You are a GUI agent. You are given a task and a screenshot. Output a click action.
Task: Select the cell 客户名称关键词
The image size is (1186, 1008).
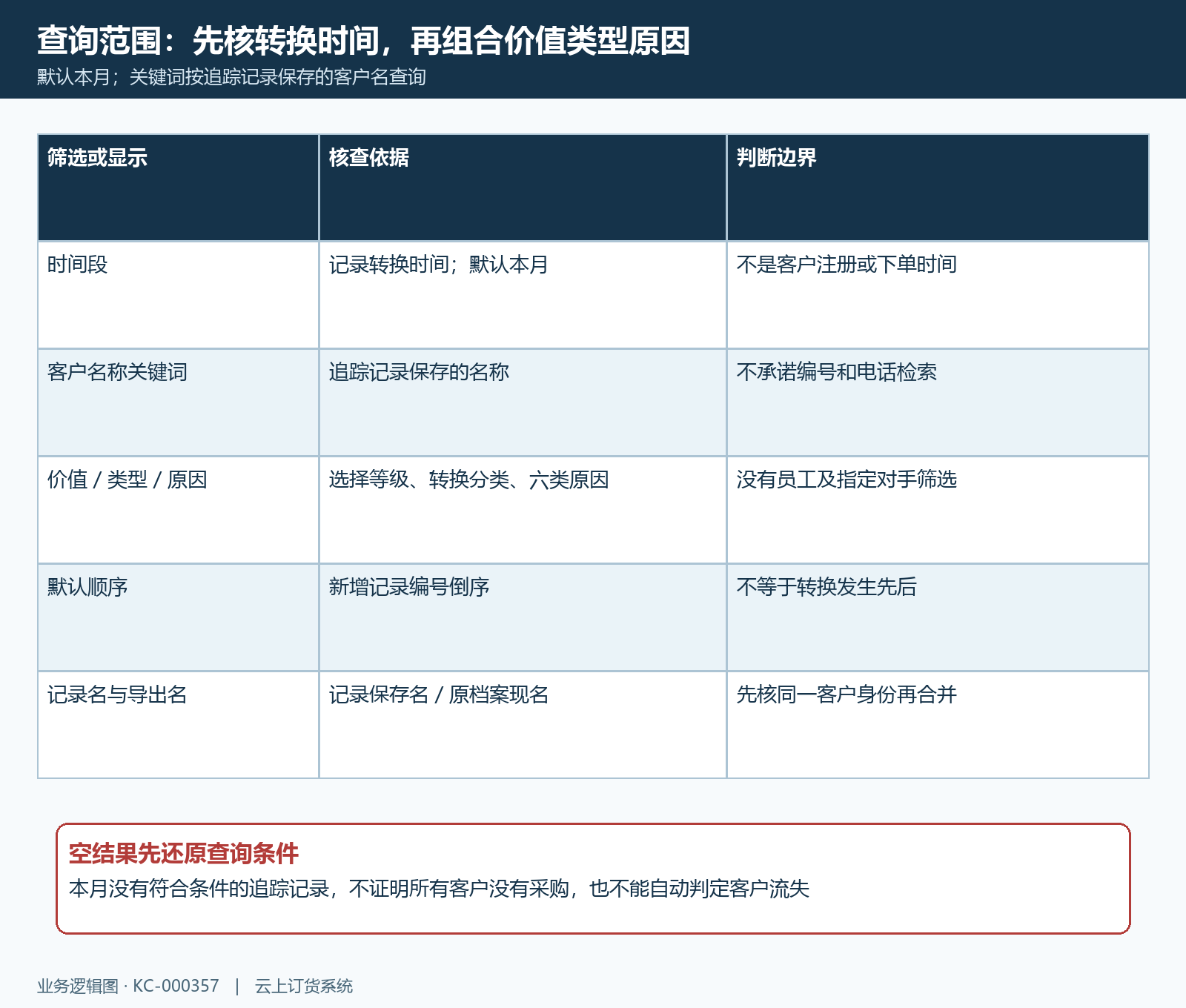pos(178,402)
